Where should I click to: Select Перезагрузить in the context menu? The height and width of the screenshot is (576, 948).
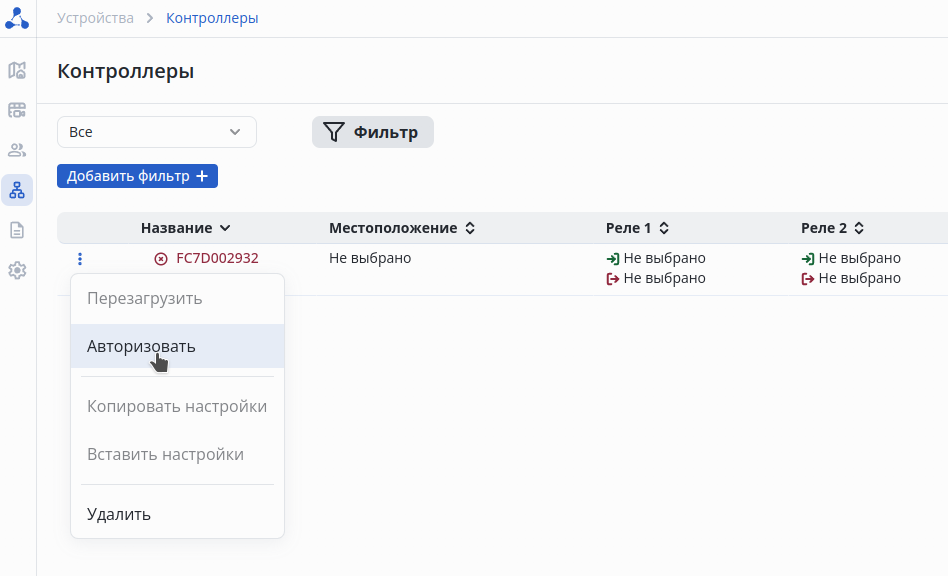(x=145, y=298)
